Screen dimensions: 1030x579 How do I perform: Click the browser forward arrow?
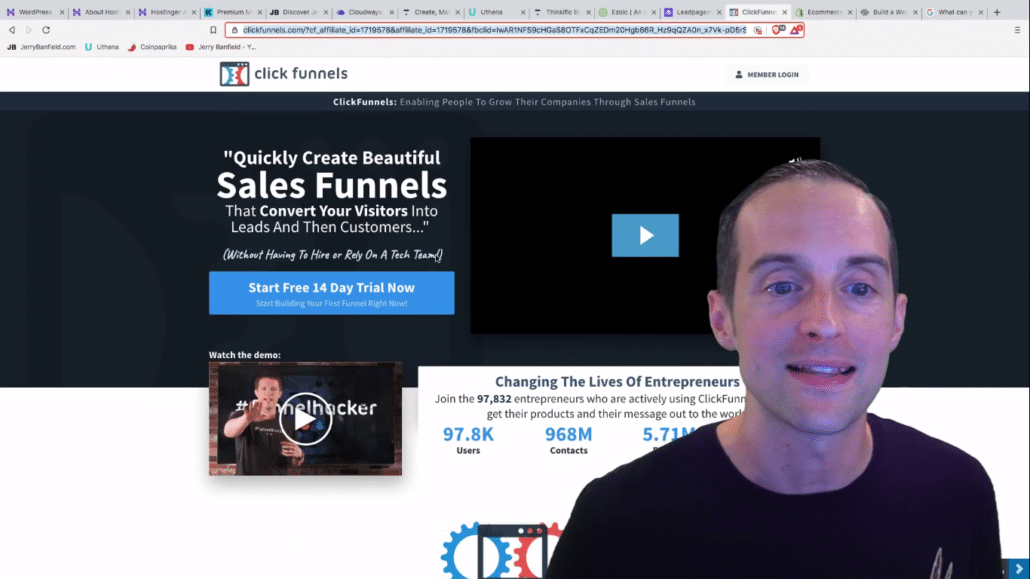[29, 30]
